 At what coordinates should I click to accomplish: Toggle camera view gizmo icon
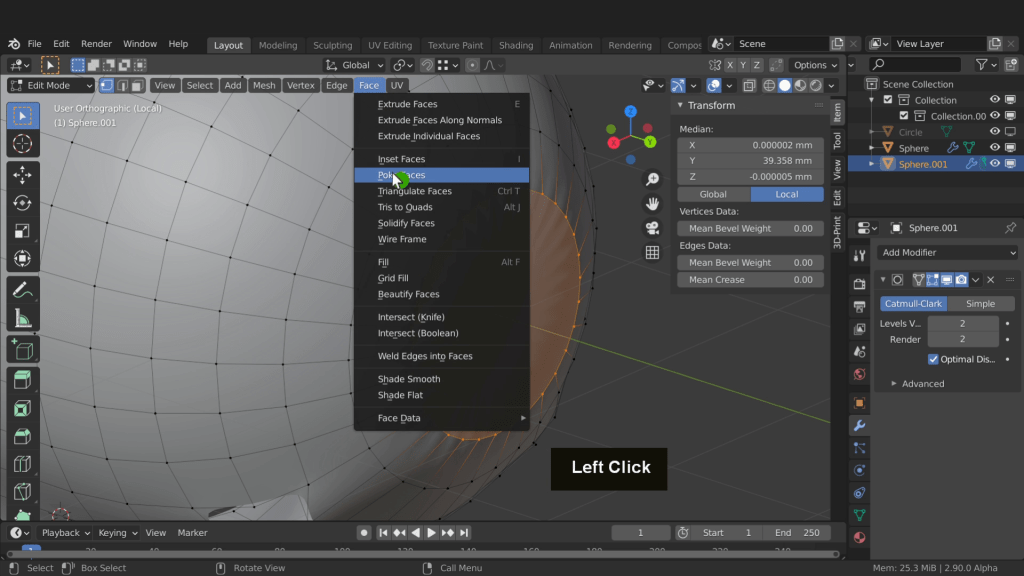[652, 228]
